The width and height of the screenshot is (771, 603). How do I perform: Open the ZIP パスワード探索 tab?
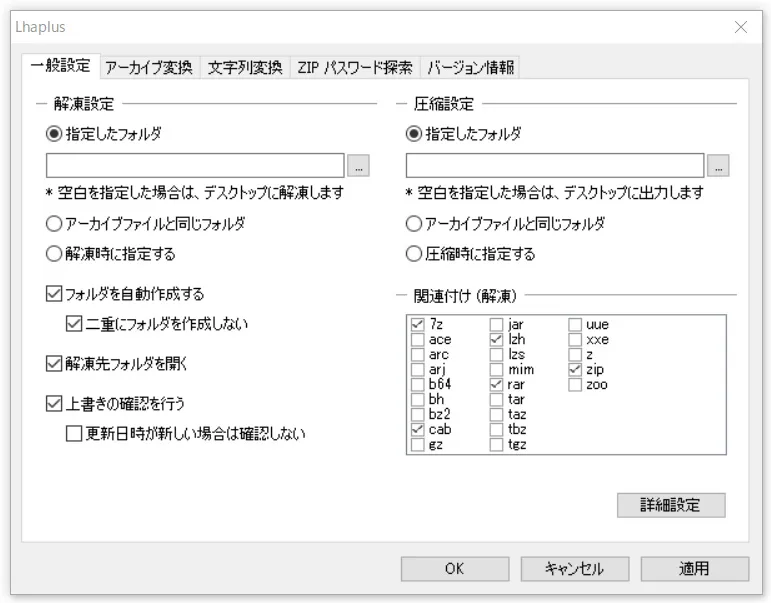(355, 67)
